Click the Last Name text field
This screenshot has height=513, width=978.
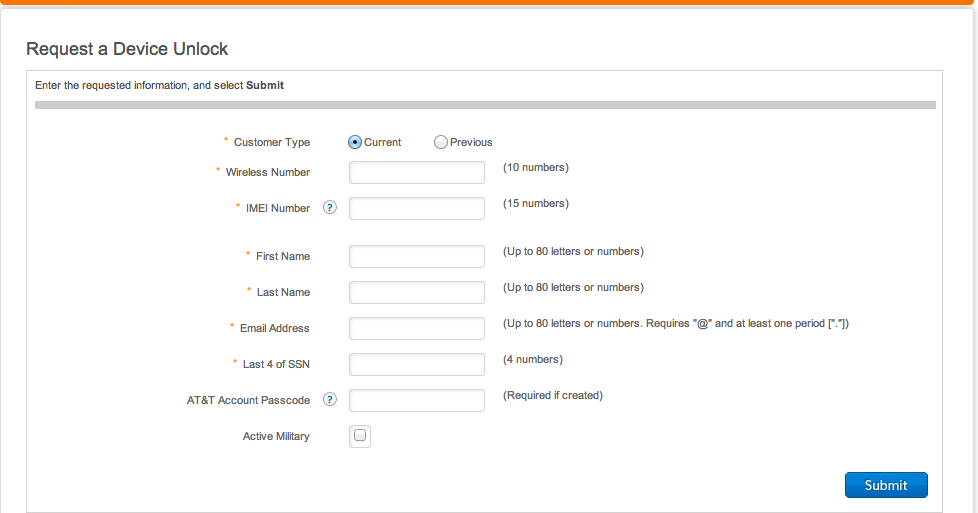417,292
